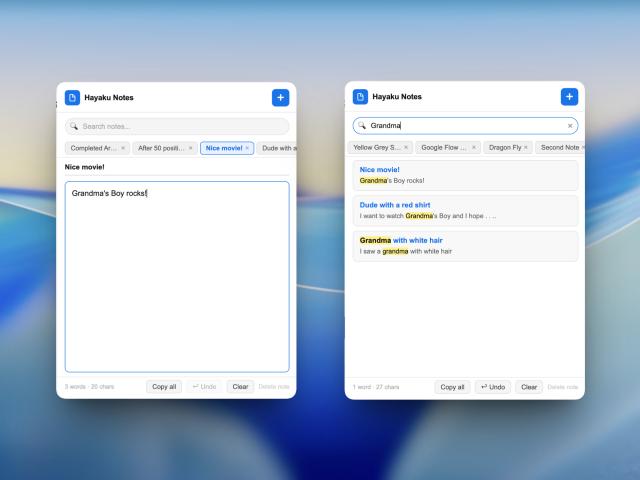Close the 'Yellow Grey S...' tab
Screen dimensions: 640x480
(x=406, y=147)
